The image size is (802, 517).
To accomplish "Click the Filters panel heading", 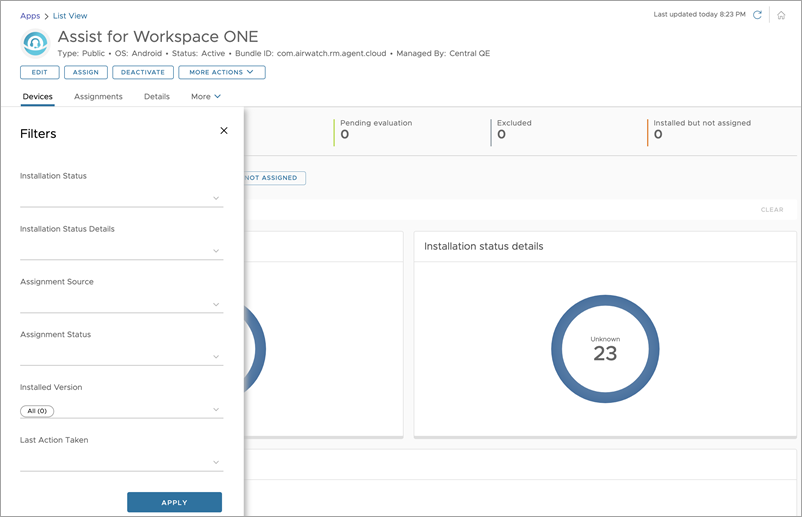I will pos(38,134).
